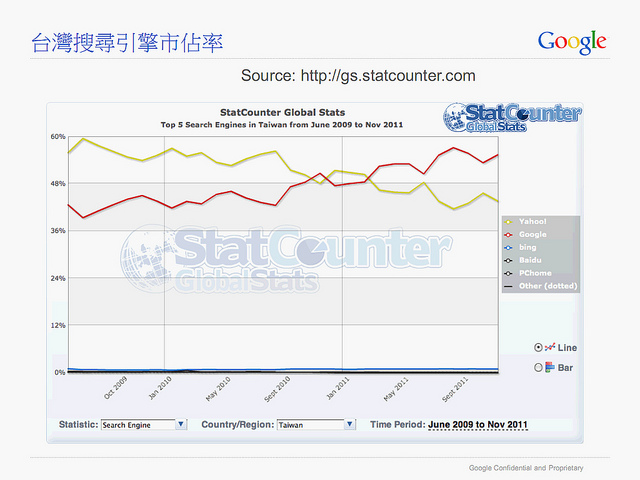The width and height of the screenshot is (640, 480).
Task: Click the Google legend entry
Action: [533, 234]
